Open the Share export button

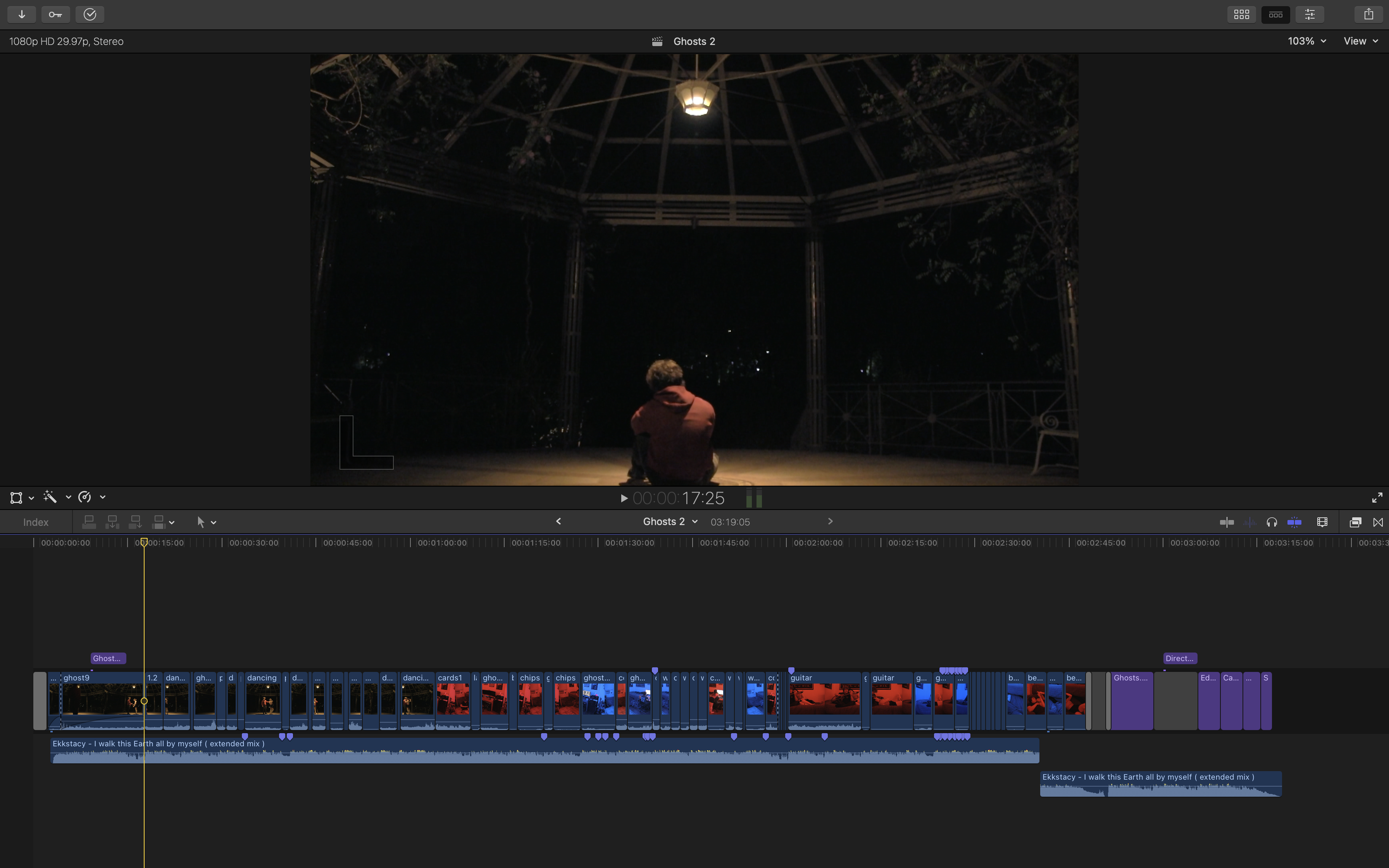pyautogui.click(x=1368, y=14)
